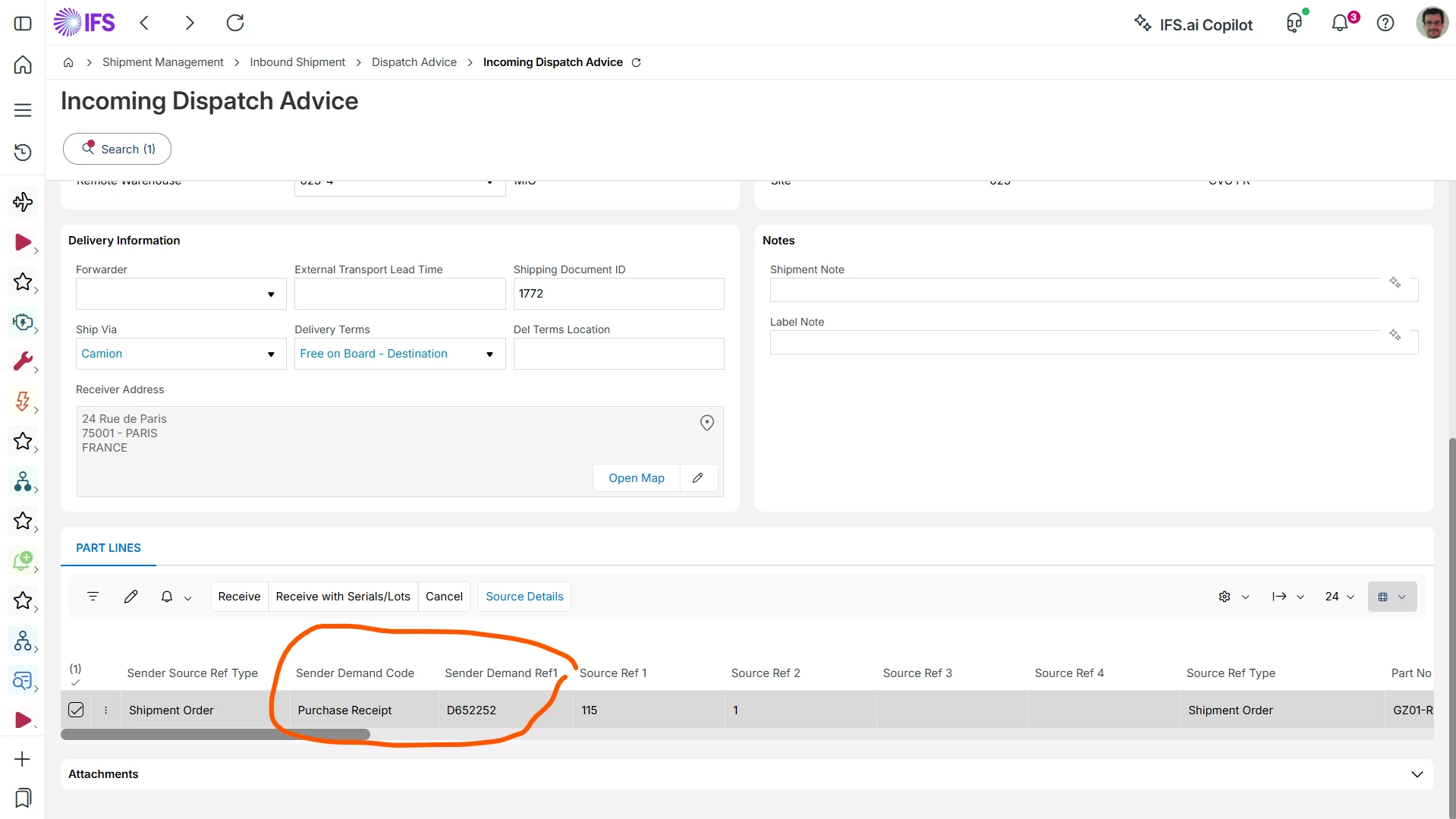
Task: Go back with the left arrow
Action: click(144, 23)
